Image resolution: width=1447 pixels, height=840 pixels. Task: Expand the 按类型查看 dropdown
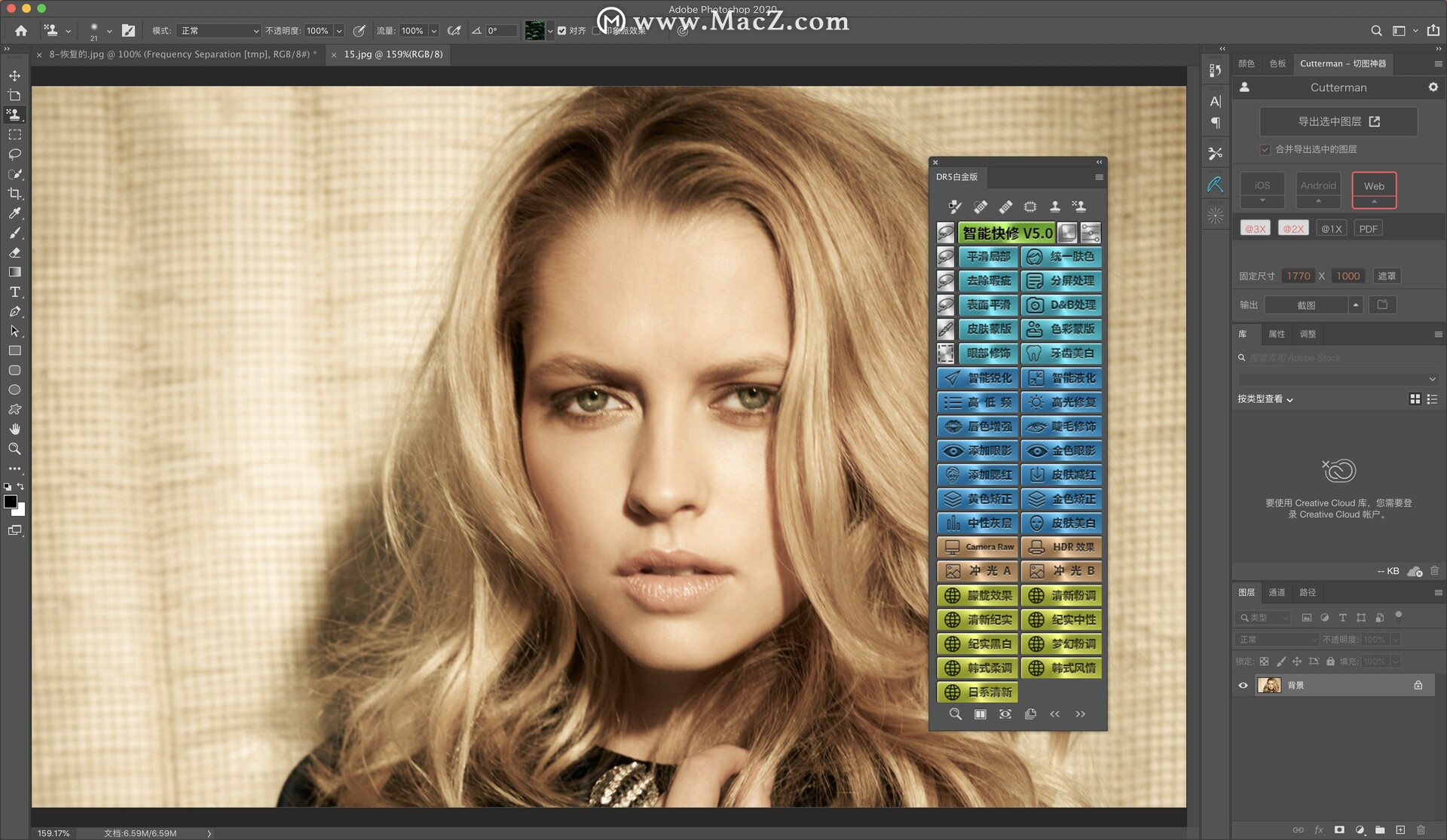(x=1265, y=399)
